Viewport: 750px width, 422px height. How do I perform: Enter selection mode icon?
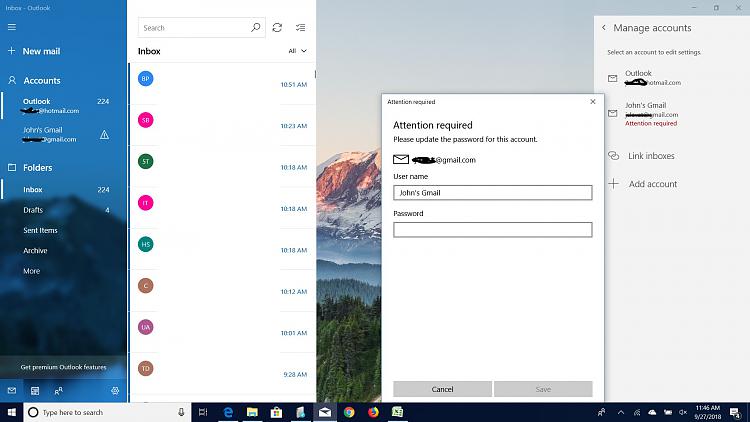tap(300, 28)
